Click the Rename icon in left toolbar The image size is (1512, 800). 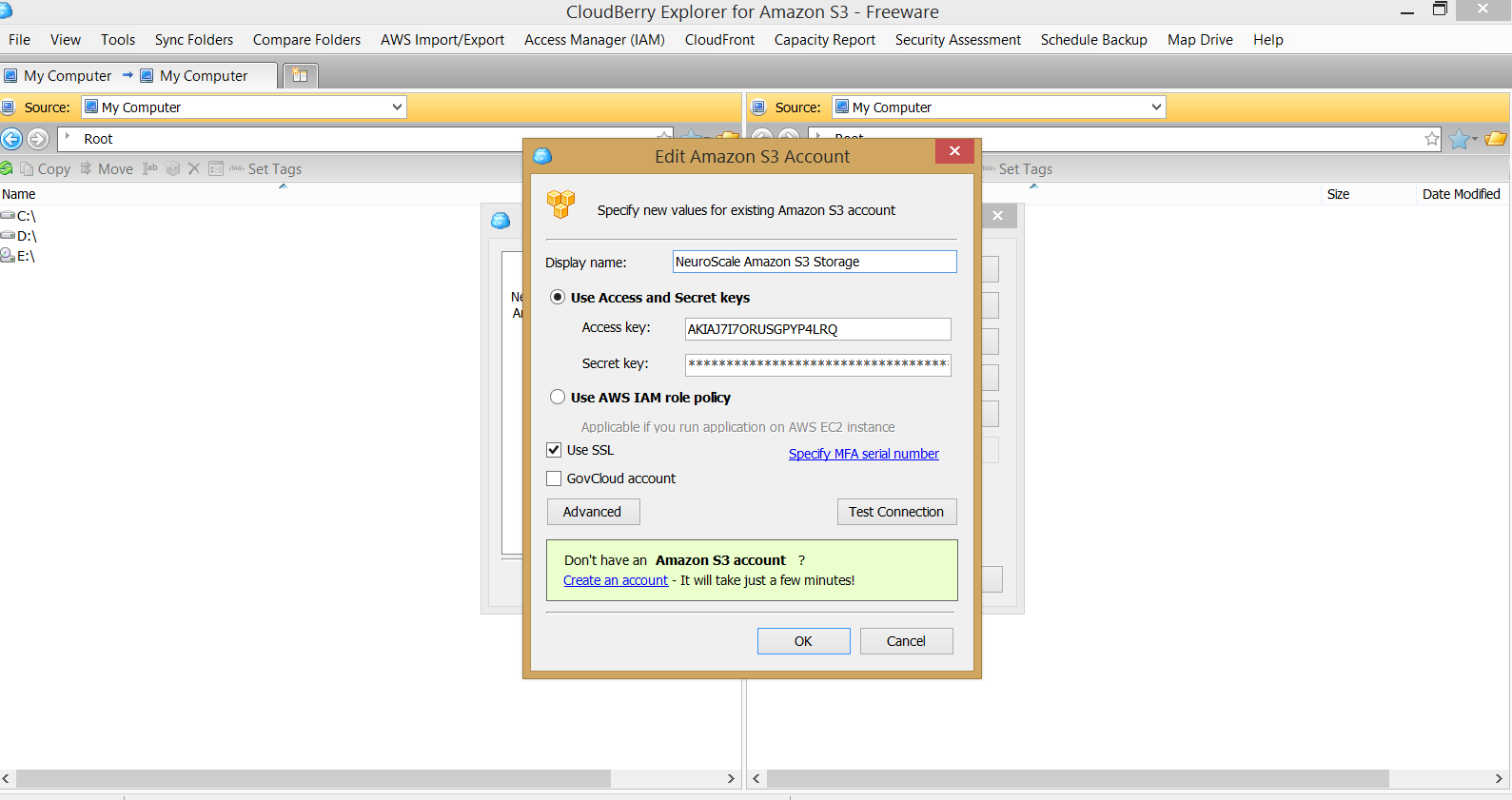tap(150, 168)
